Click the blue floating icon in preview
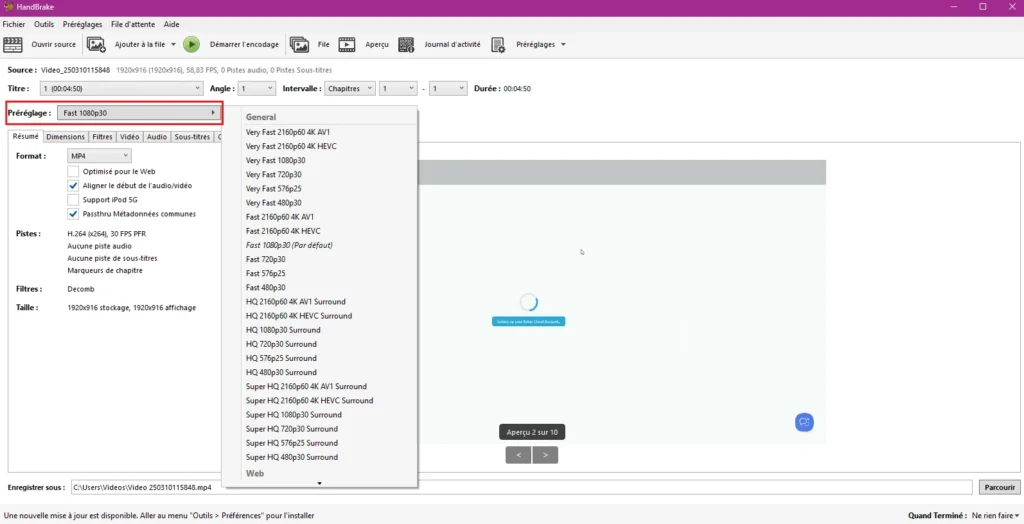The height and width of the screenshot is (524, 1024). tap(804, 422)
